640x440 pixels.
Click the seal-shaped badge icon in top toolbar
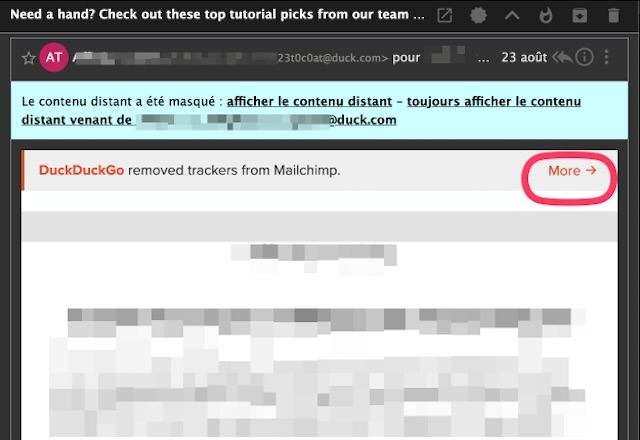pyautogui.click(x=478, y=16)
